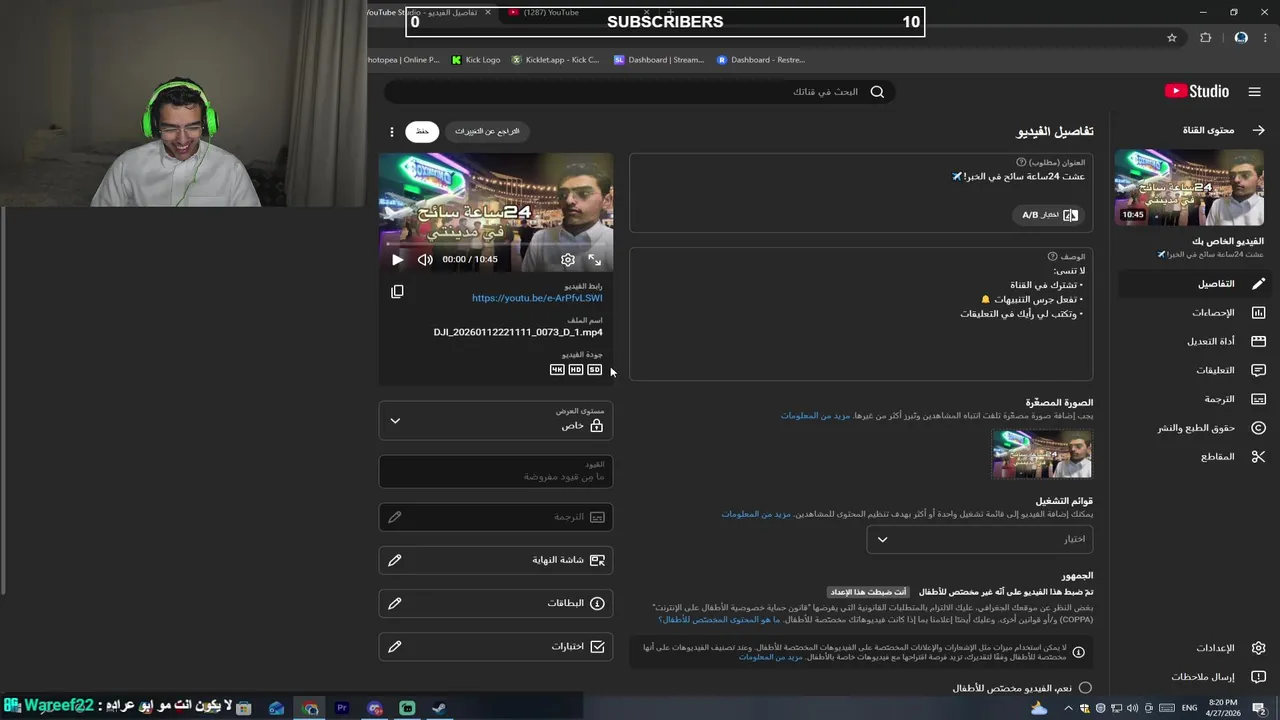This screenshot has width=1280, height=720.
Task: Expand the visibility dropdown (خاص)
Action: [496, 421]
